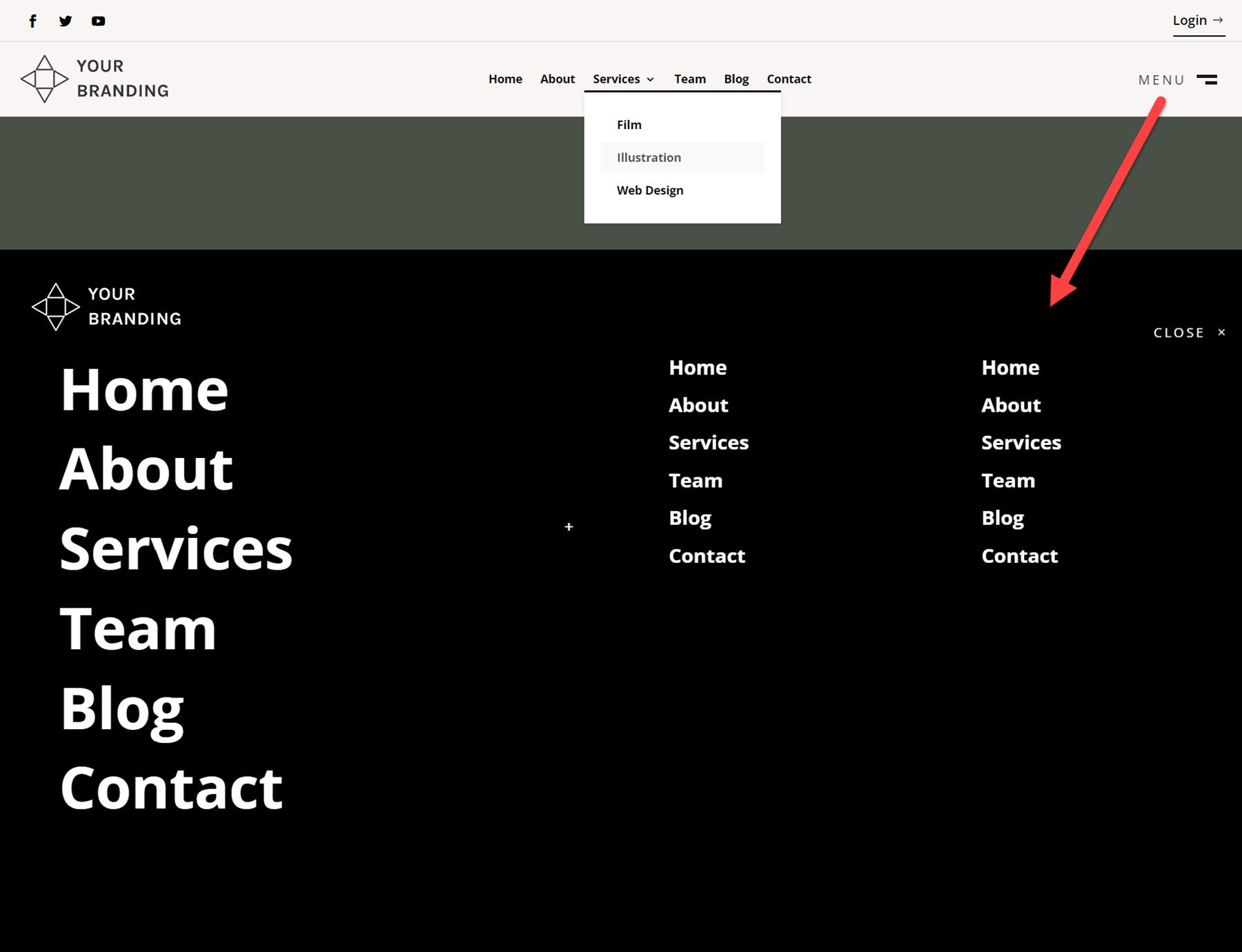1242x952 pixels.
Task: Go to About in top navigation
Action: tap(558, 79)
